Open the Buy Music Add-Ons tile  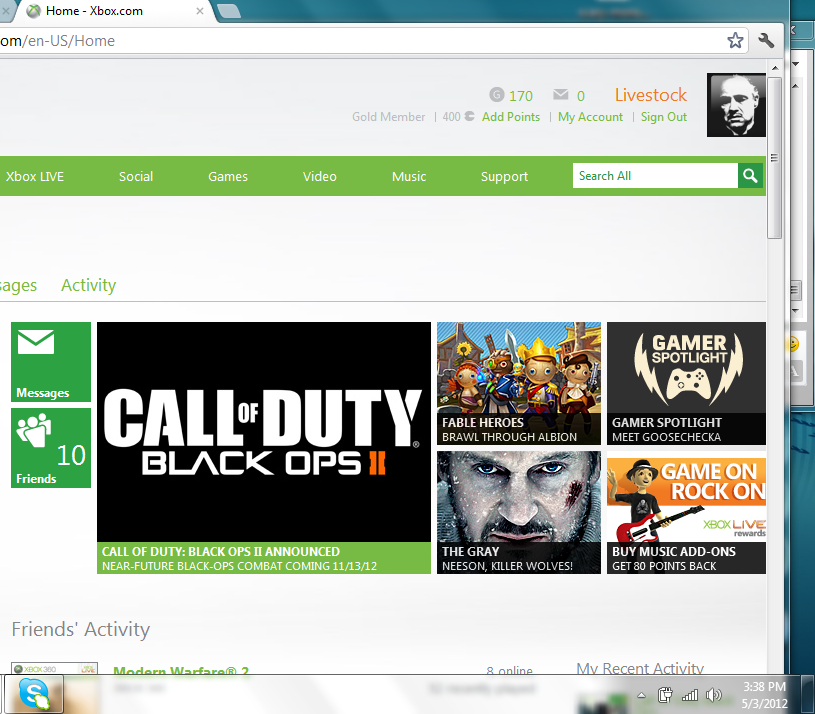click(x=686, y=512)
